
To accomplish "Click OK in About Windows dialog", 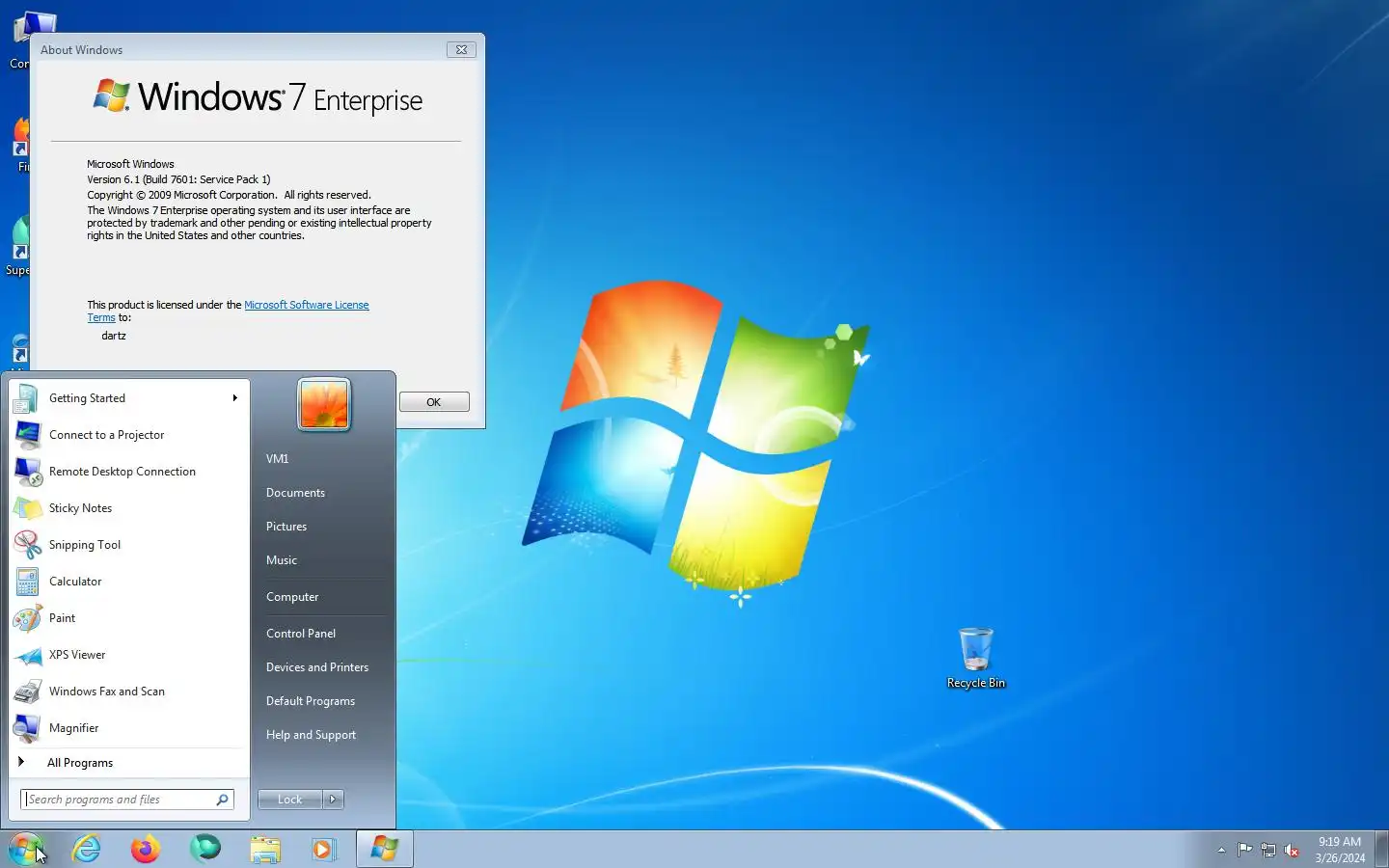I will (x=434, y=402).
